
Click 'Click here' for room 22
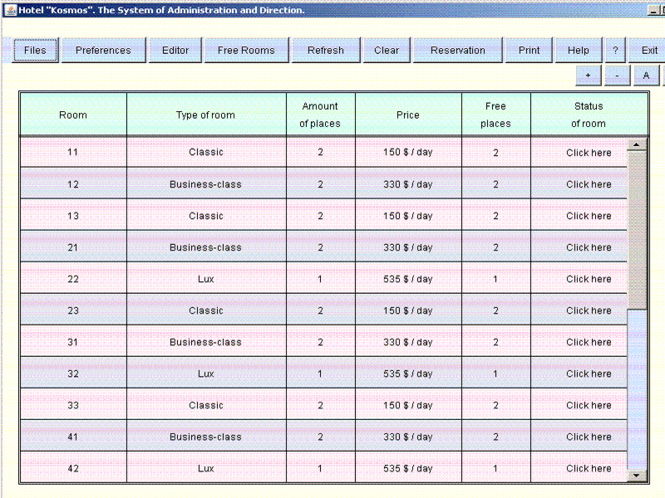pyautogui.click(x=589, y=279)
